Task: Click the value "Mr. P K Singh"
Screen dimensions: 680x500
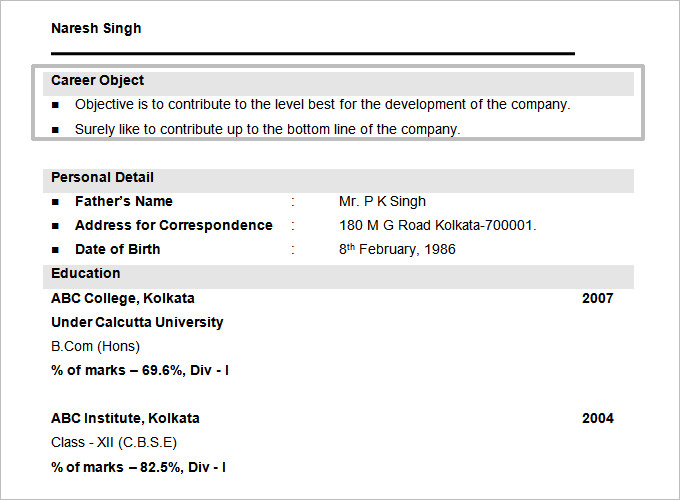Action: click(x=382, y=201)
